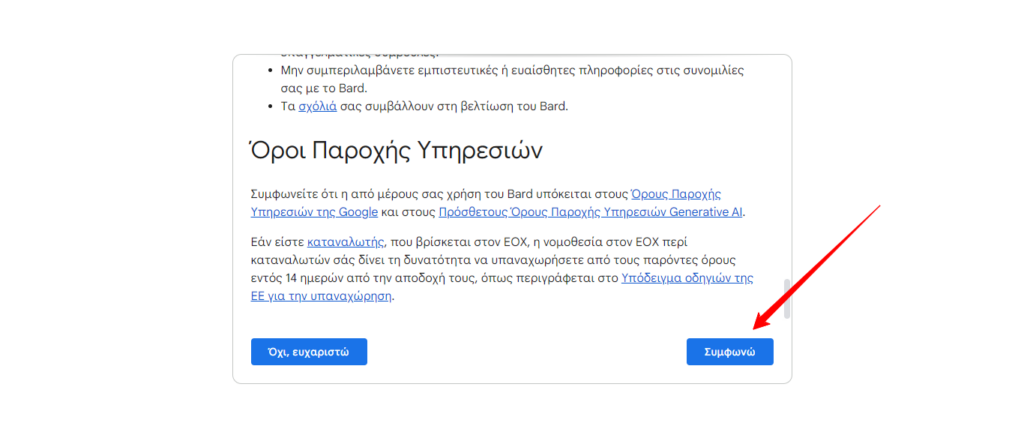The height and width of the screenshot is (426, 1024).
Task: Click the Όροι Παροχής Υπηρεσιών heading
Action: 396,151
